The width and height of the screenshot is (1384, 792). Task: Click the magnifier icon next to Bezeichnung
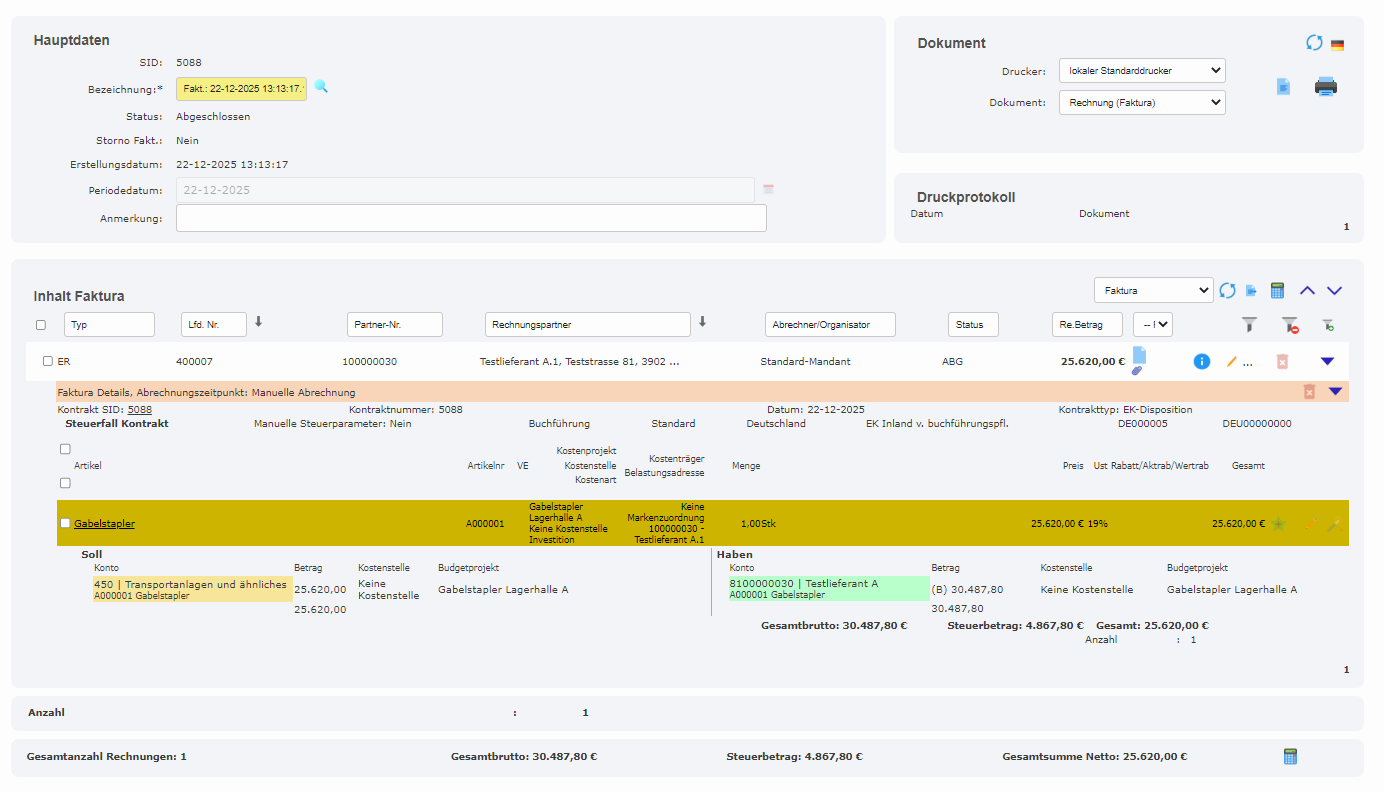pyautogui.click(x=321, y=87)
